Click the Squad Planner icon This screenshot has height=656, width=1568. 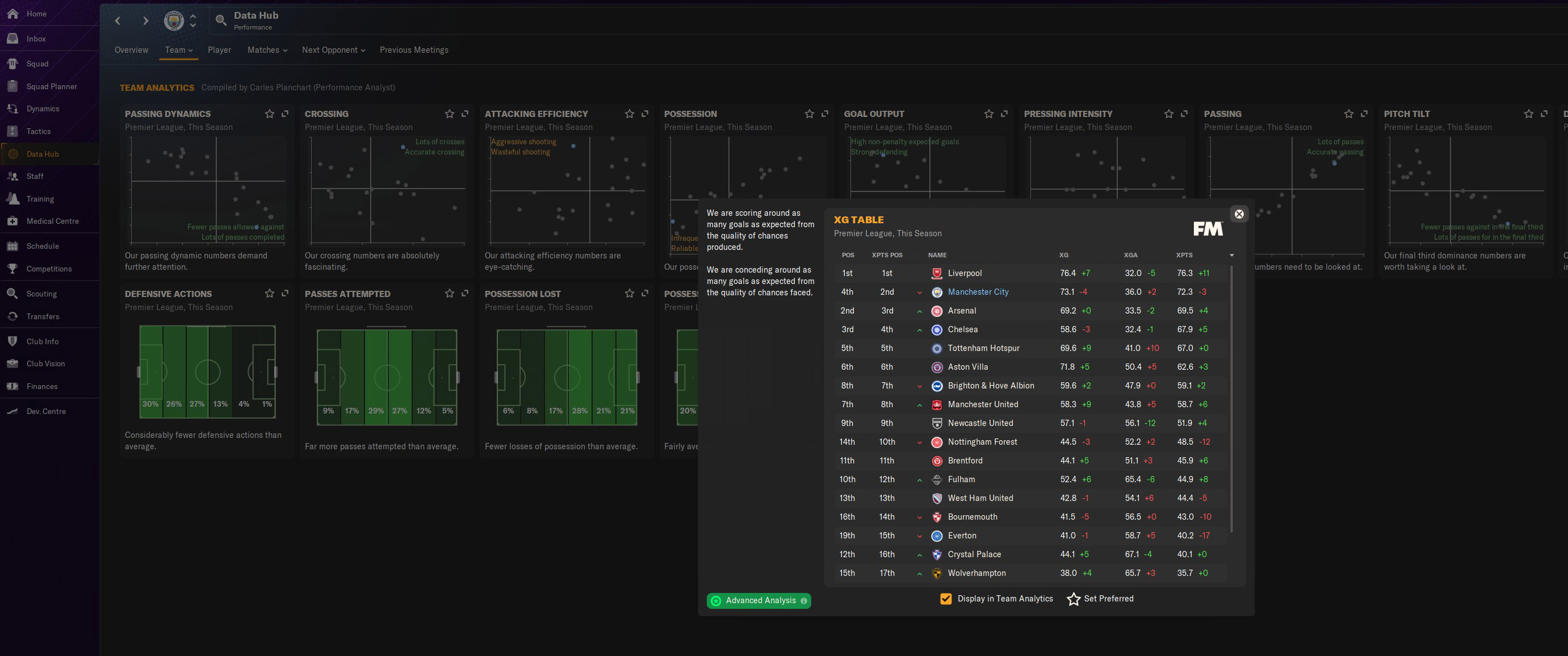tap(12, 86)
